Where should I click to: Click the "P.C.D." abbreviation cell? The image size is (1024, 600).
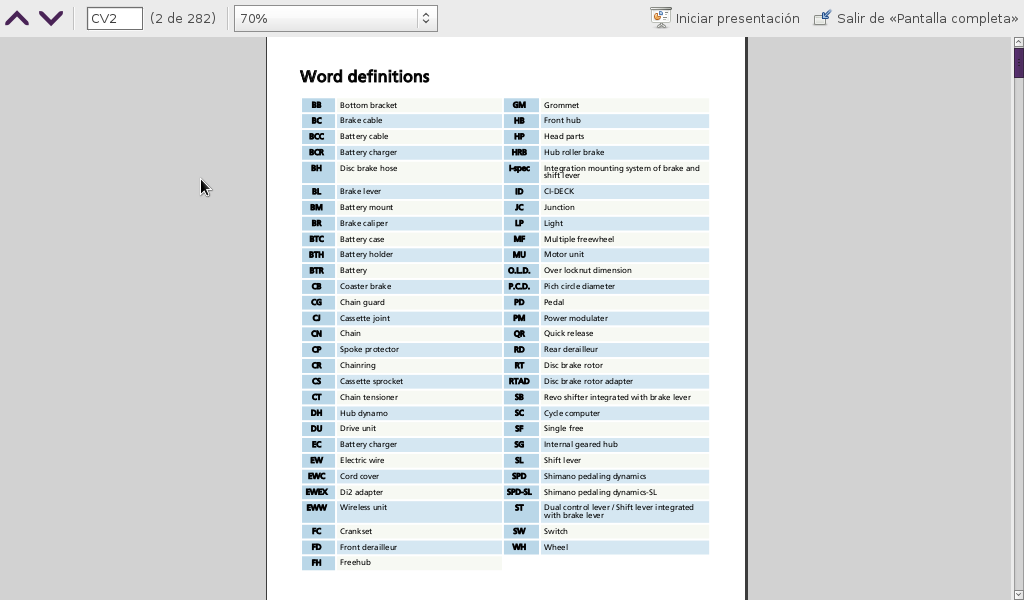pyautogui.click(x=519, y=287)
